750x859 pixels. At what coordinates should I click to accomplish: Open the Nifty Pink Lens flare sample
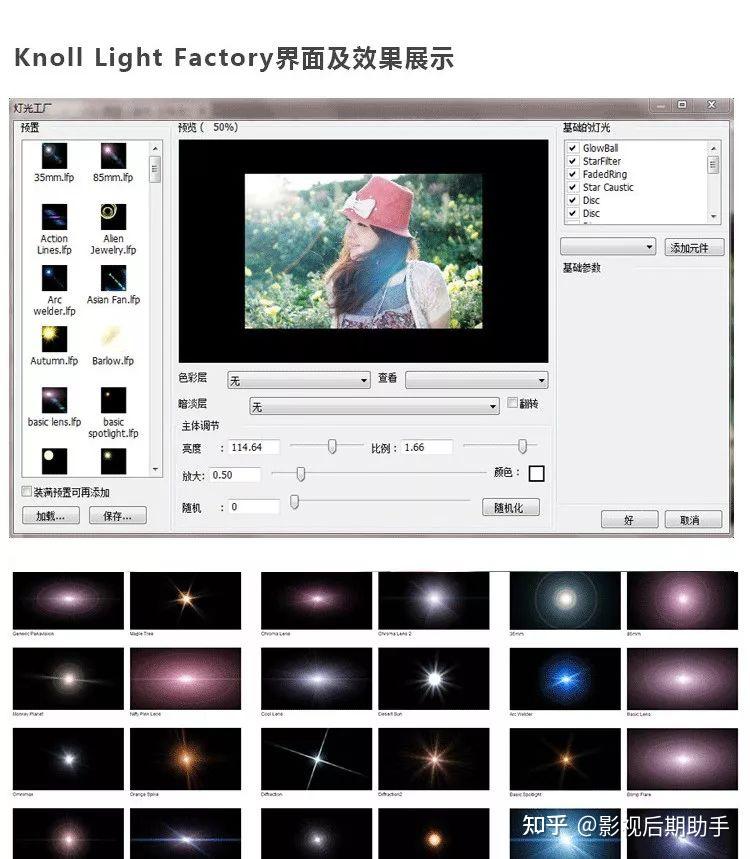click(x=185, y=679)
